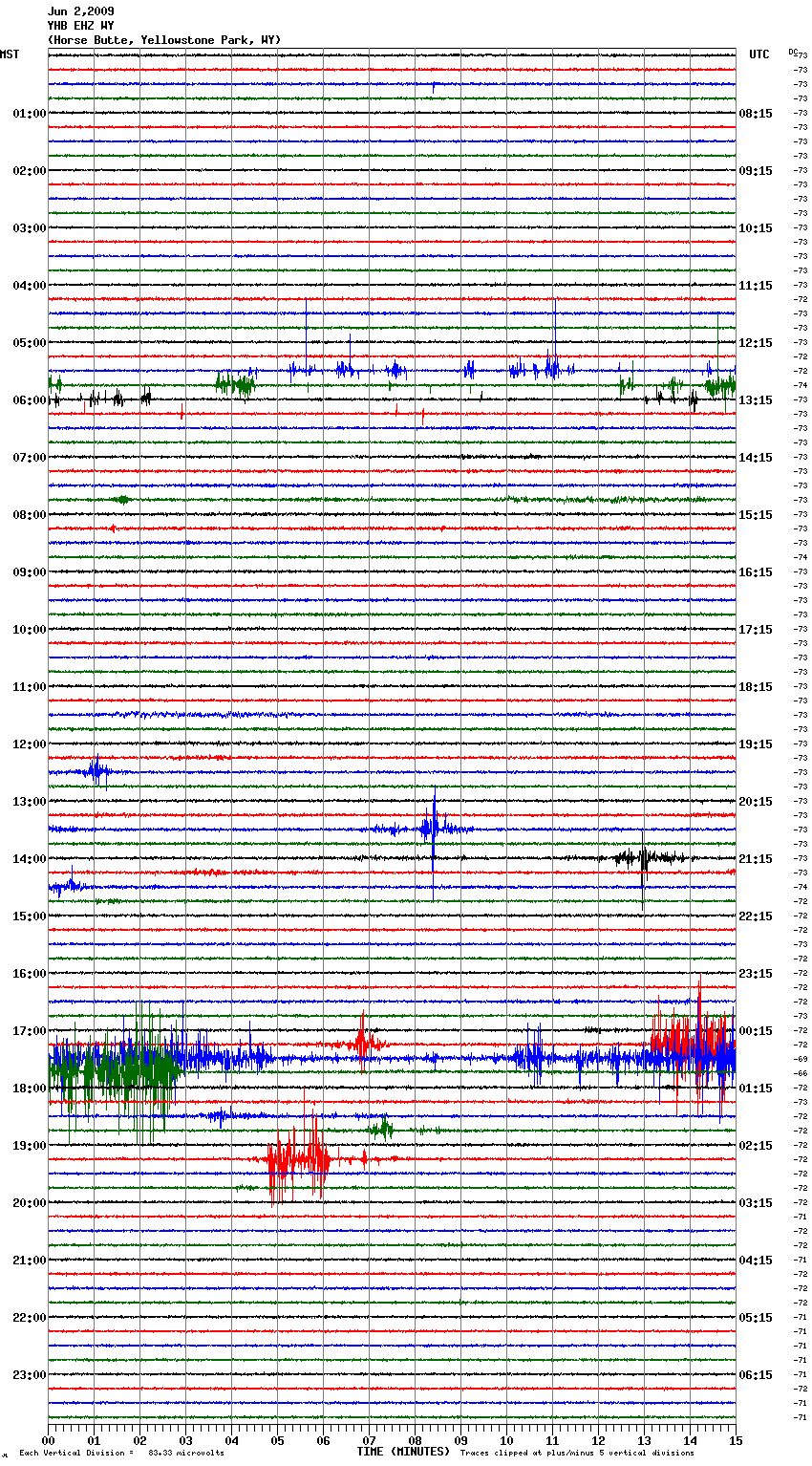The image size is (812, 1466).
Task: Click the 13:15 UTC time label
Action: [x=756, y=400]
